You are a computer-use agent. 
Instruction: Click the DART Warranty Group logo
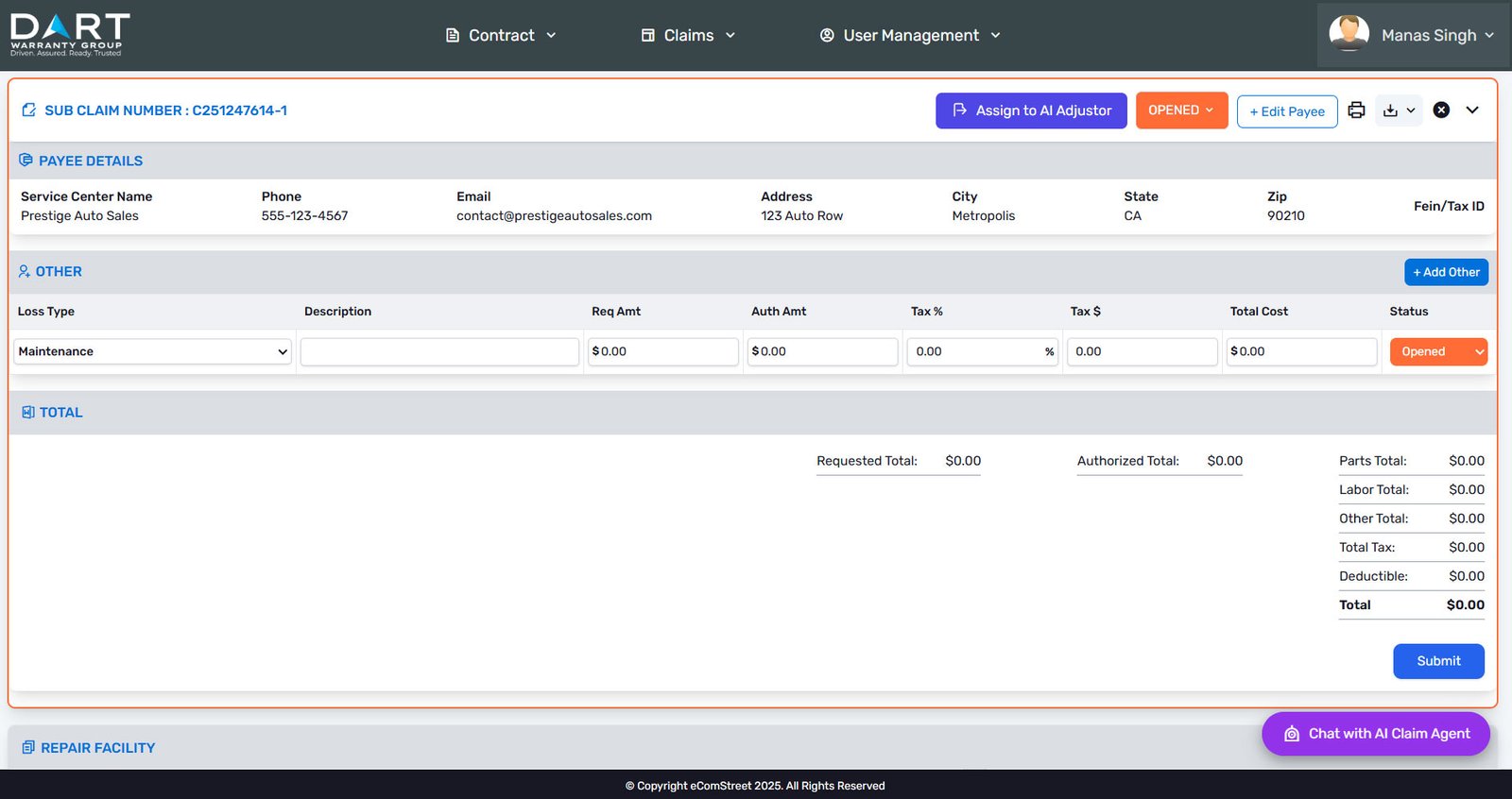coord(69,35)
